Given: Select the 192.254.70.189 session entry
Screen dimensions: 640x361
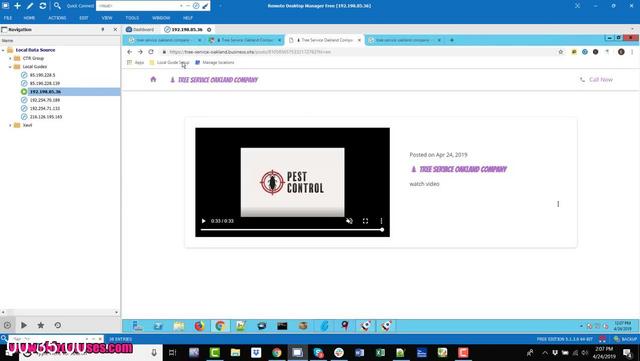Looking at the screenshot, I should [x=45, y=100].
